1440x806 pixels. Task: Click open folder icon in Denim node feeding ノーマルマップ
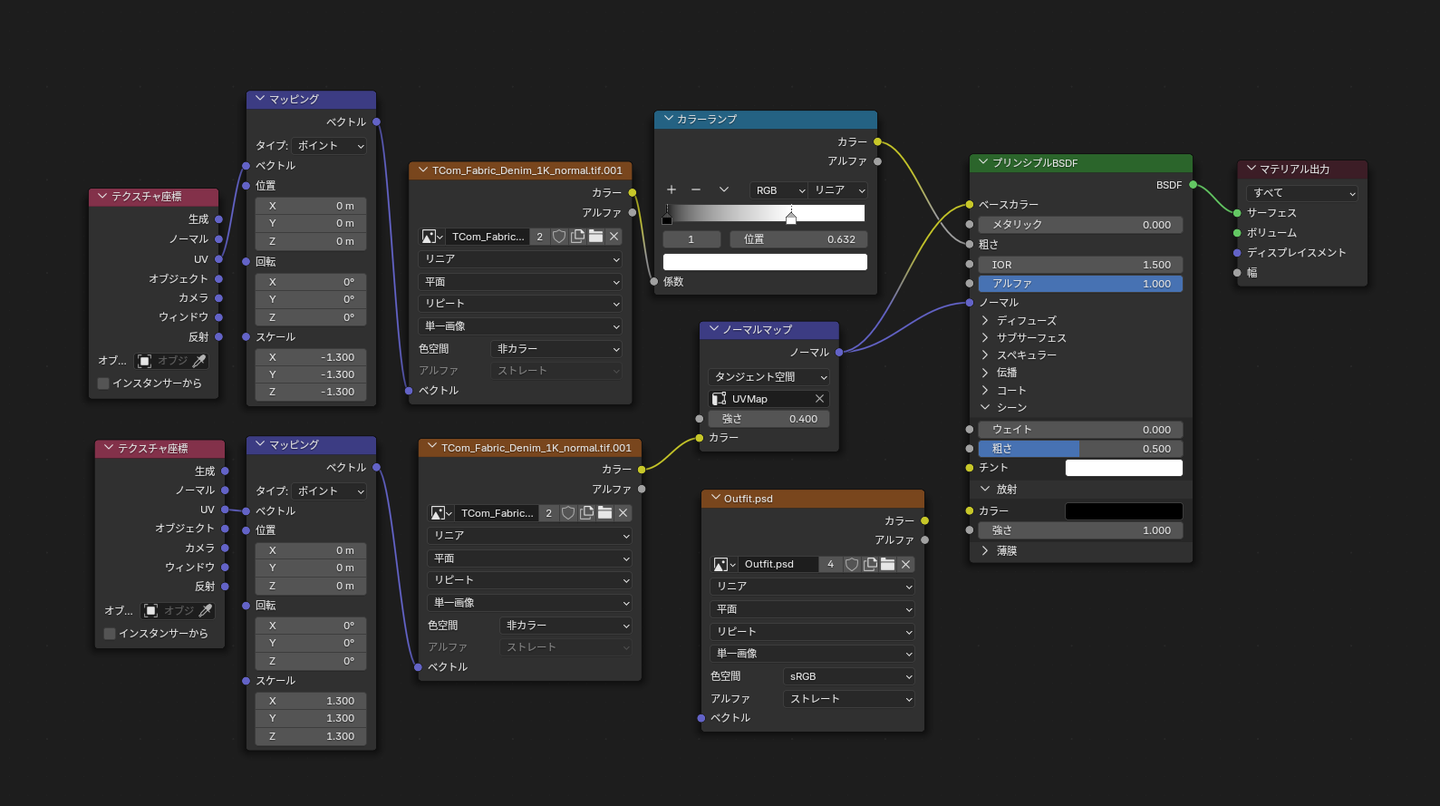coord(605,513)
